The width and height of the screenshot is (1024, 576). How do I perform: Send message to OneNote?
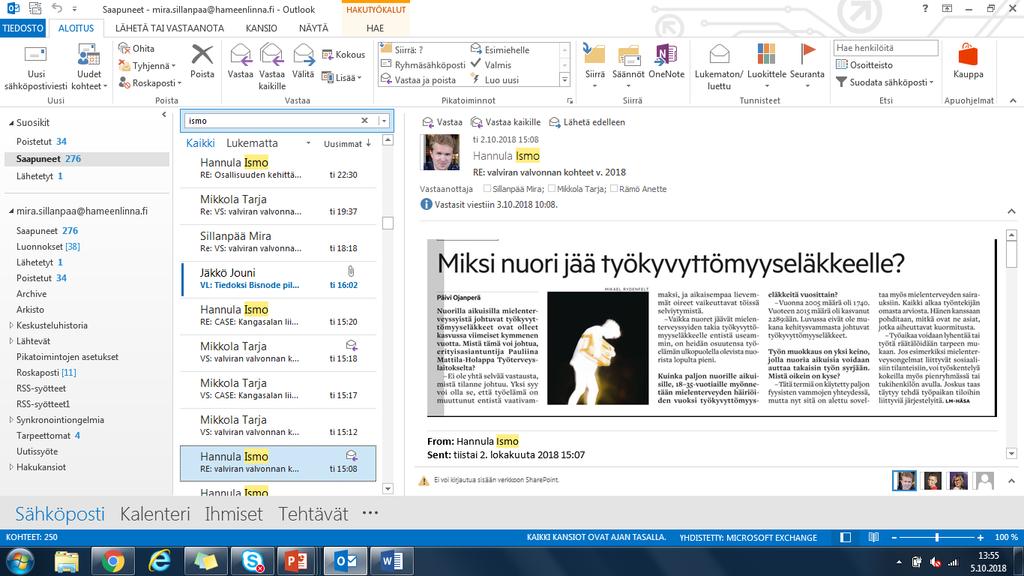tap(666, 62)
